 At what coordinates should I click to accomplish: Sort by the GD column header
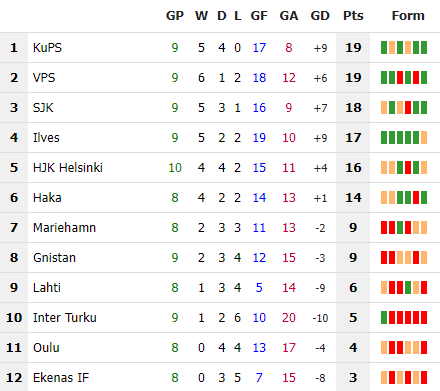320,16
